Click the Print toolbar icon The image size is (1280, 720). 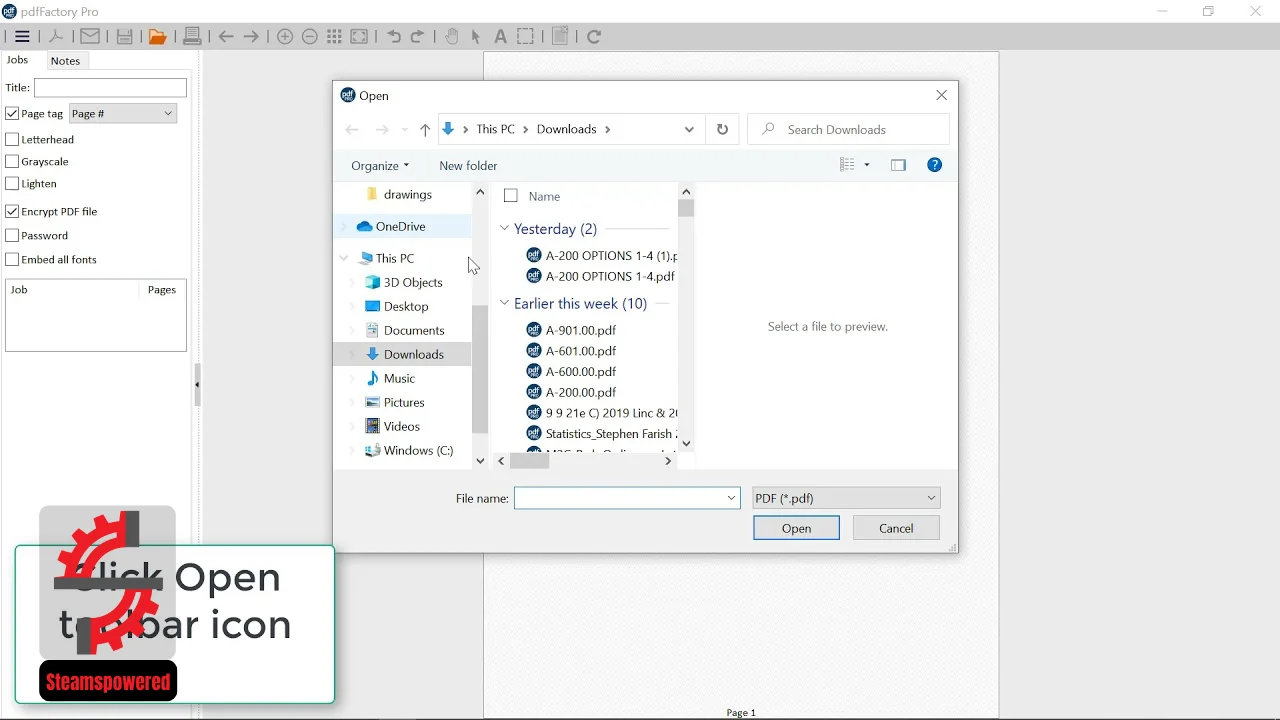click(193, 37)
